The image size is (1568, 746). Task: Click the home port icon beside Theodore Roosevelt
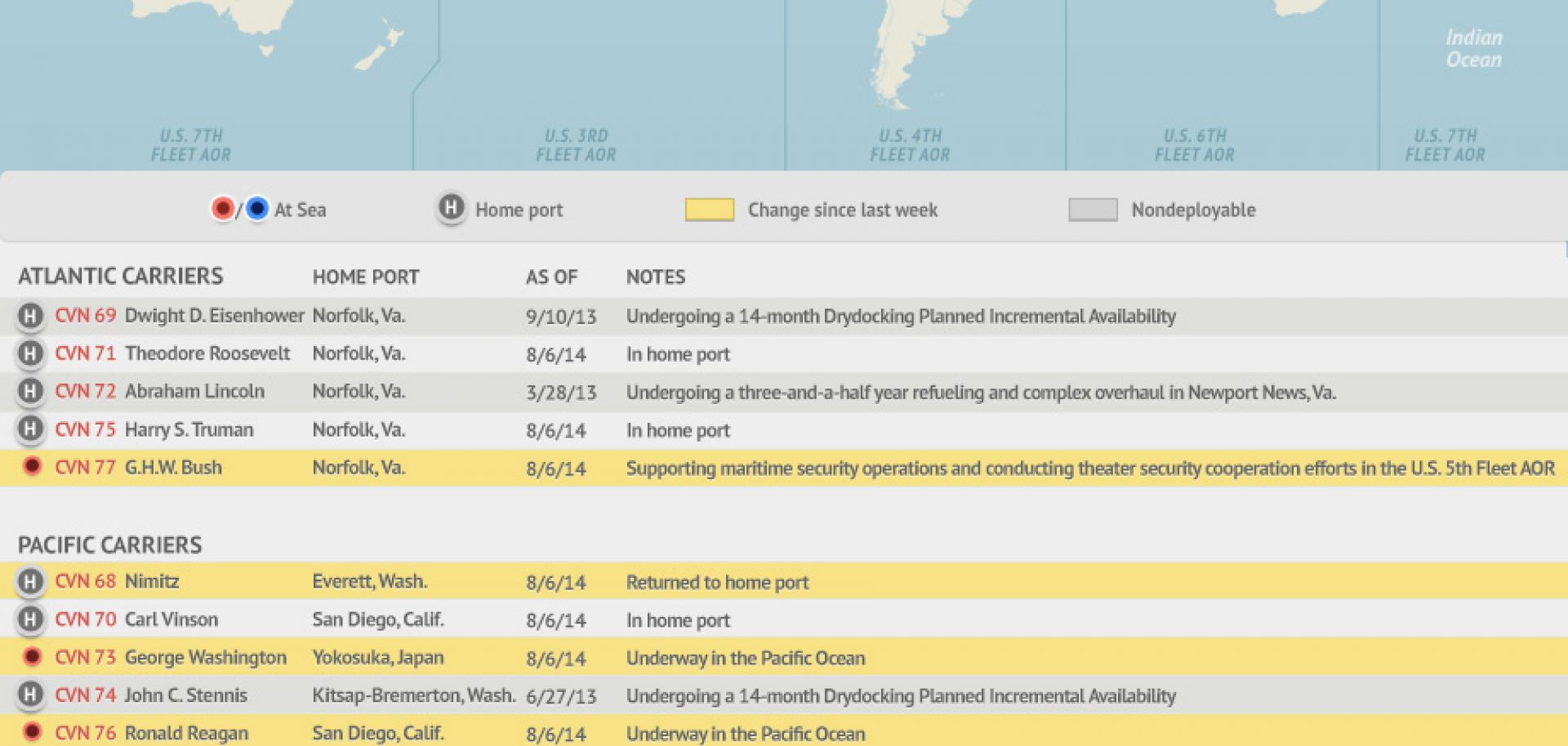[30, 353]
